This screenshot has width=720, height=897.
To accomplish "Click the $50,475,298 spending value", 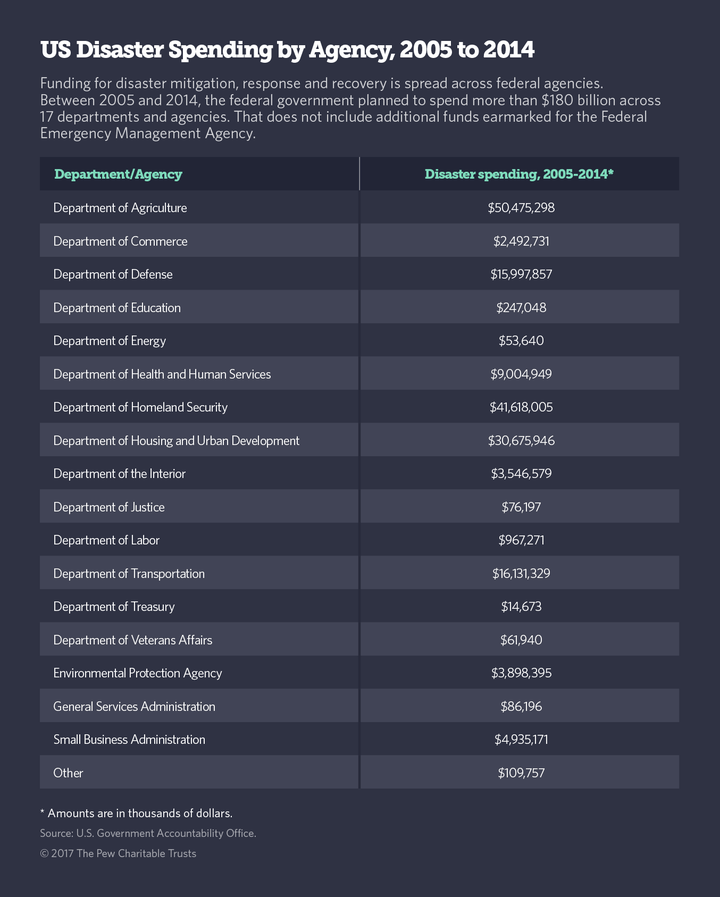I will [521, 208].
